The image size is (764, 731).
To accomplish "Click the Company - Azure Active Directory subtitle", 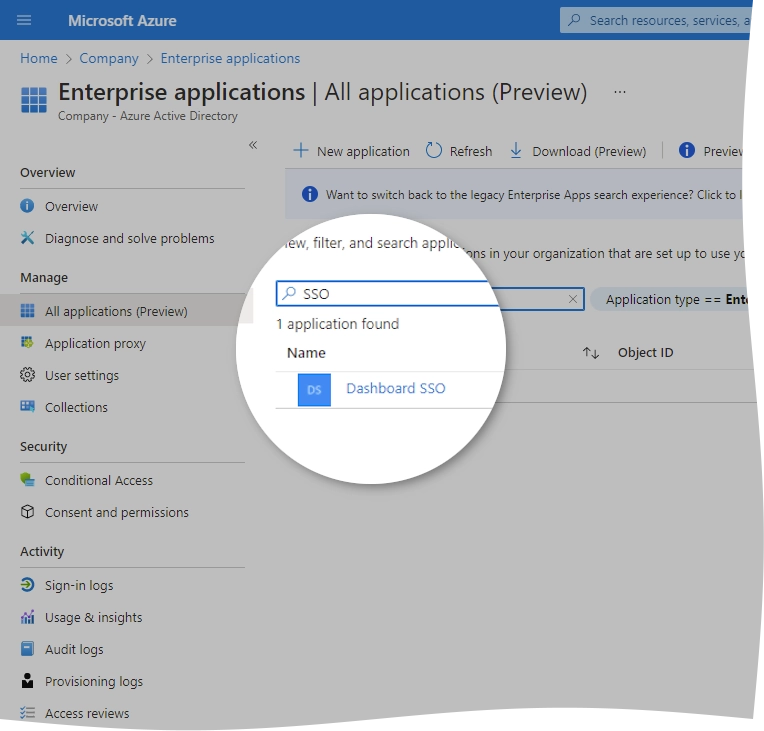I will (x=148, y=116).
